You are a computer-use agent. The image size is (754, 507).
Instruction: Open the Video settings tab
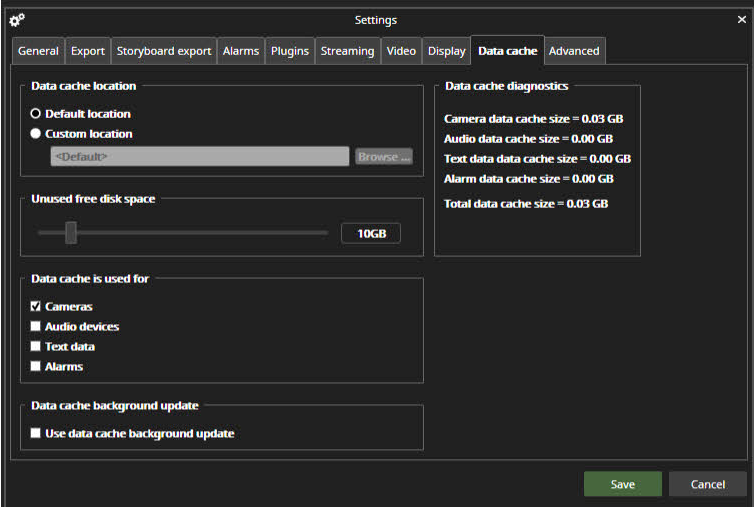click(x=401, y=51)
